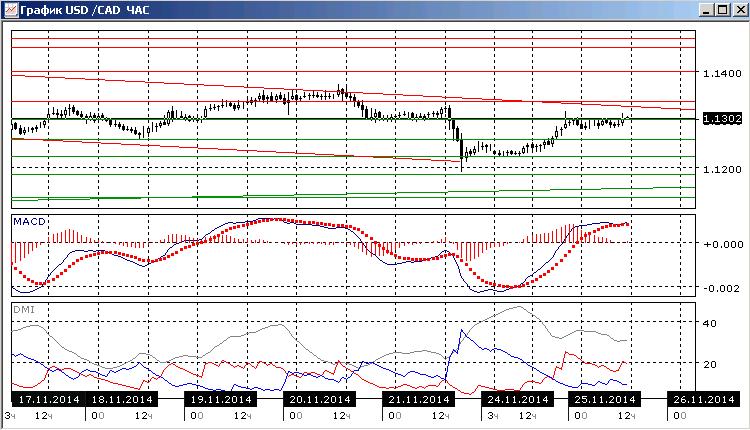Click the 1.1200 price axis label
The height and width of the screenshot is (430, 750).
(x=722, y=169)
